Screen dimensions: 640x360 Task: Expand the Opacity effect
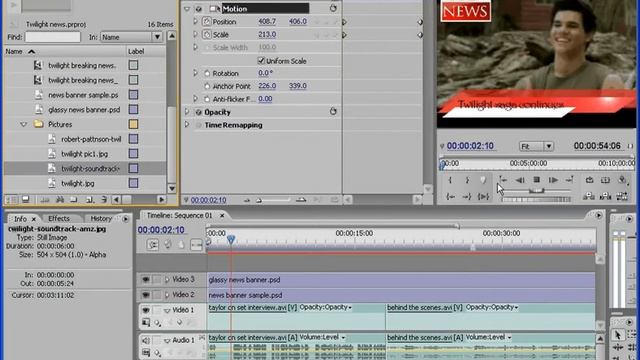187,112
